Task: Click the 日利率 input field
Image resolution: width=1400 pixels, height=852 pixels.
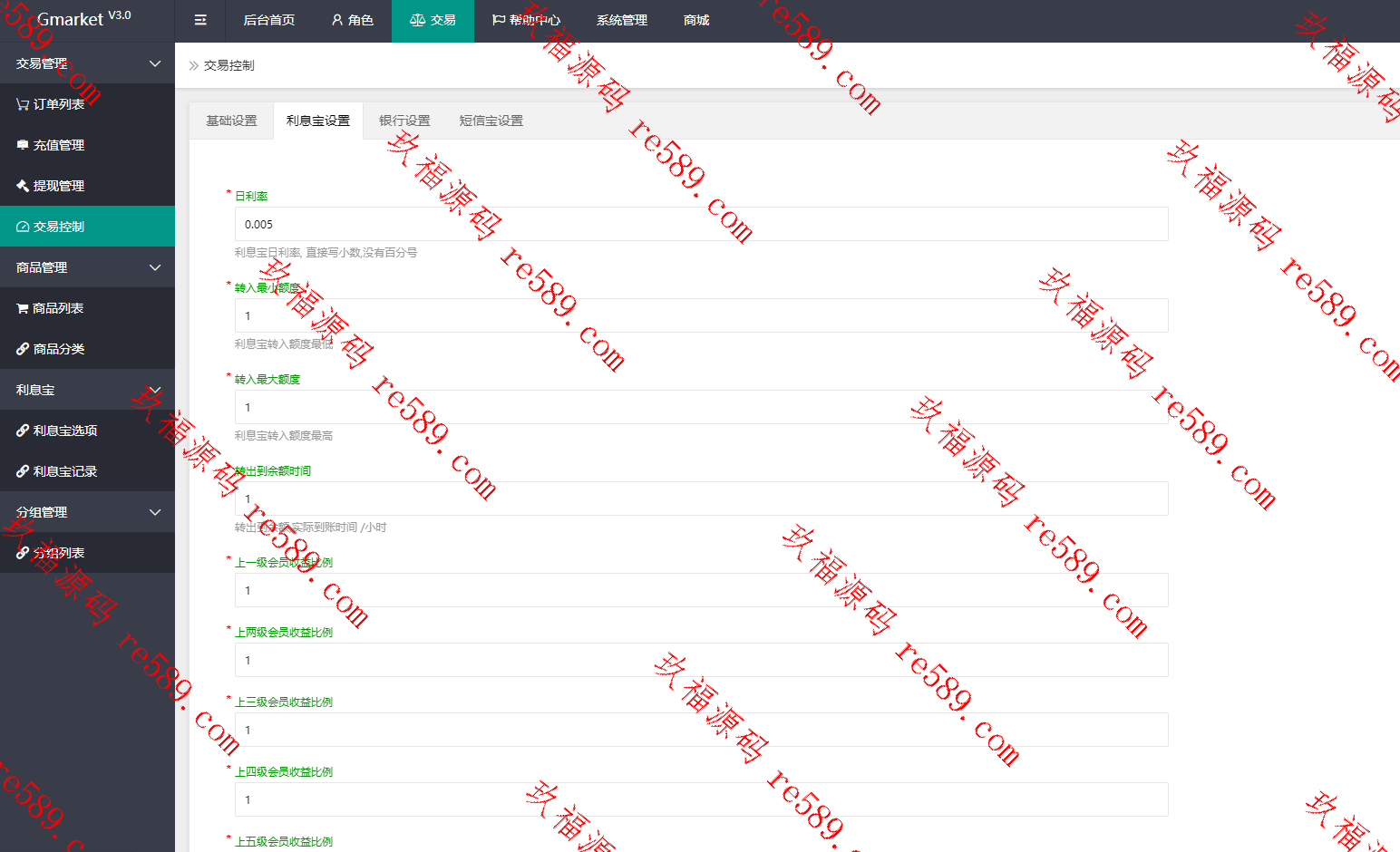Action: pyautogui.click(x=701, y=224)
